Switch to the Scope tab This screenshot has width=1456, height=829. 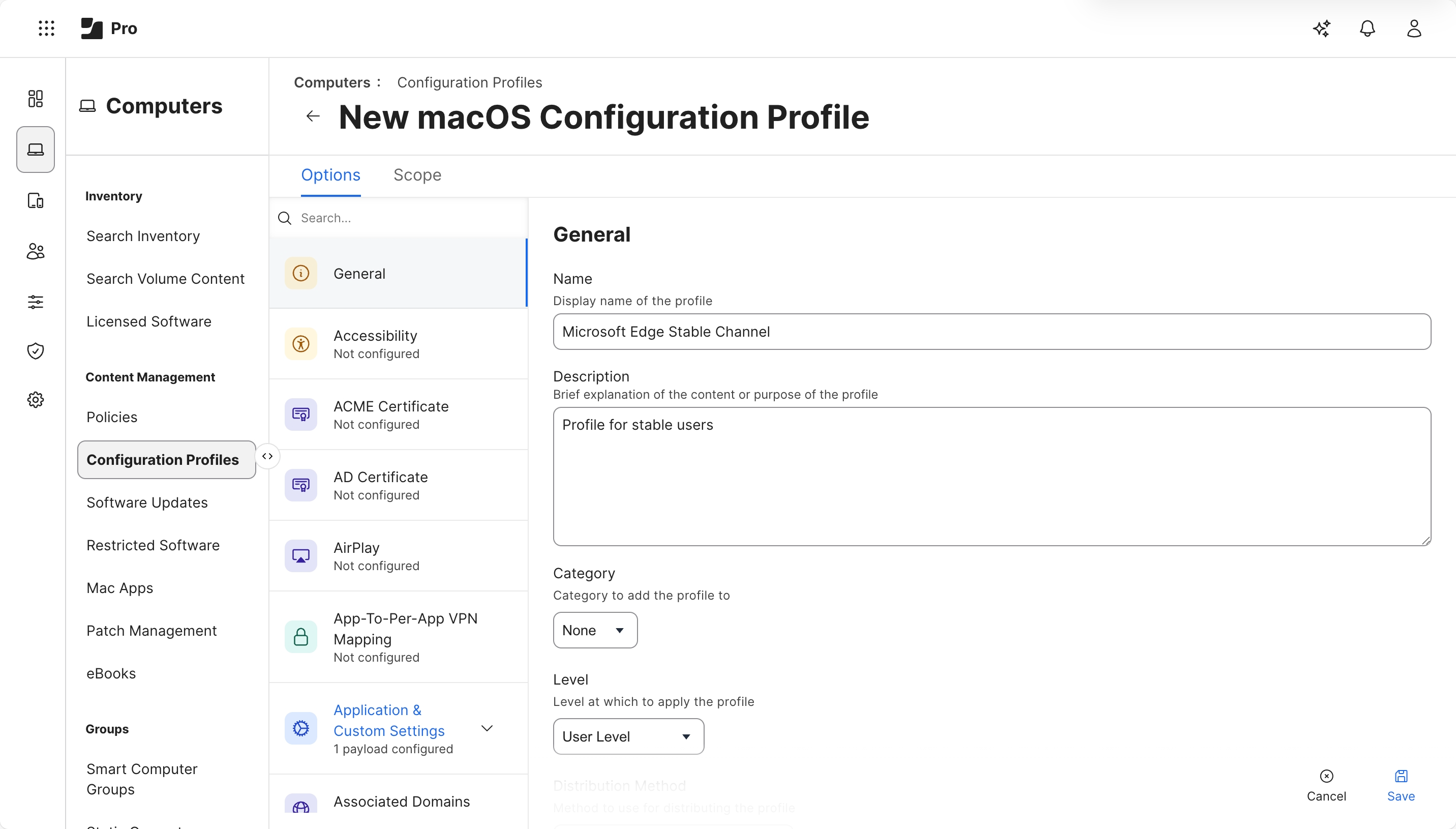coord(417,175)
